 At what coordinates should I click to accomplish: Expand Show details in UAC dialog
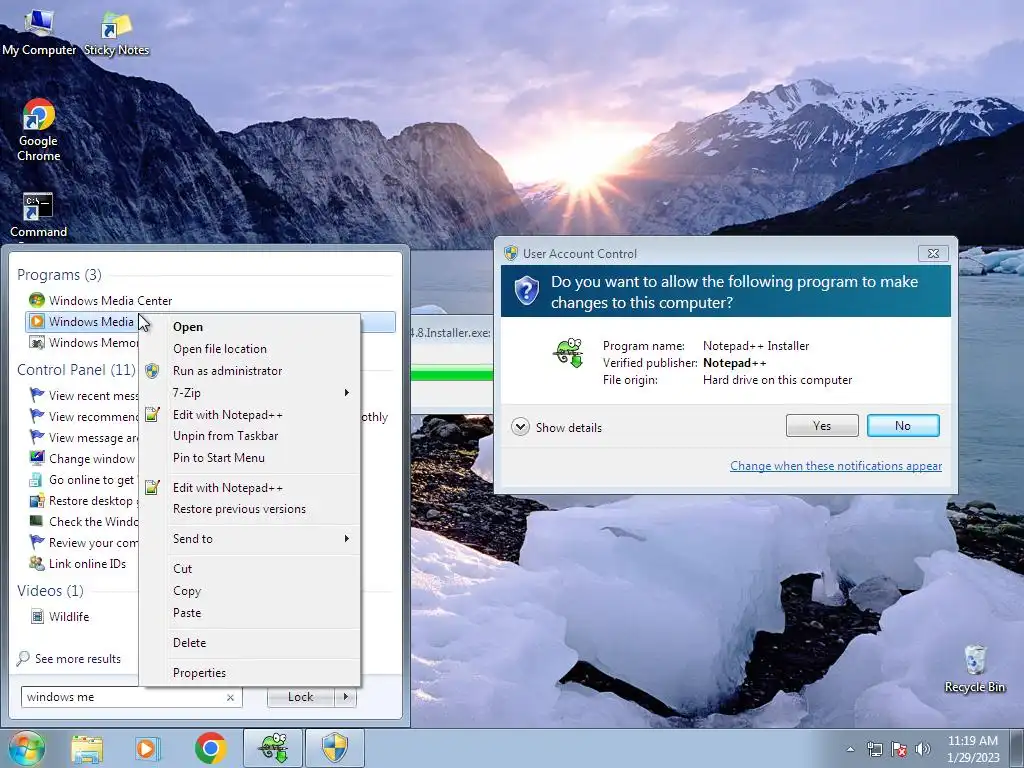pos(557,428)
